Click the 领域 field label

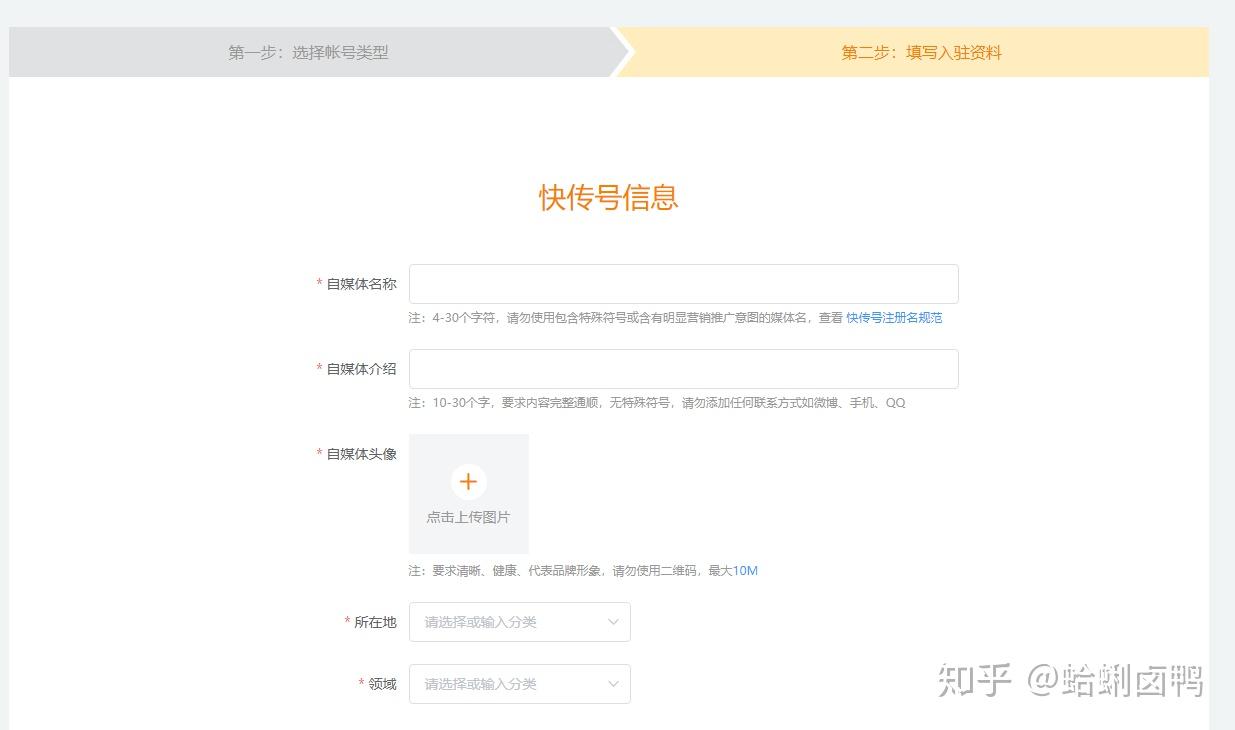pos(382,684)
